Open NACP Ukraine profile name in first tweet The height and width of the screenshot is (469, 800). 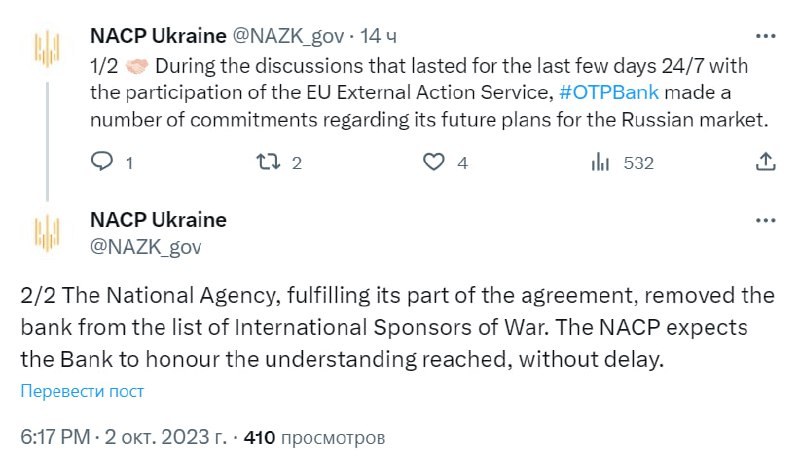click(x=158, y=36)
